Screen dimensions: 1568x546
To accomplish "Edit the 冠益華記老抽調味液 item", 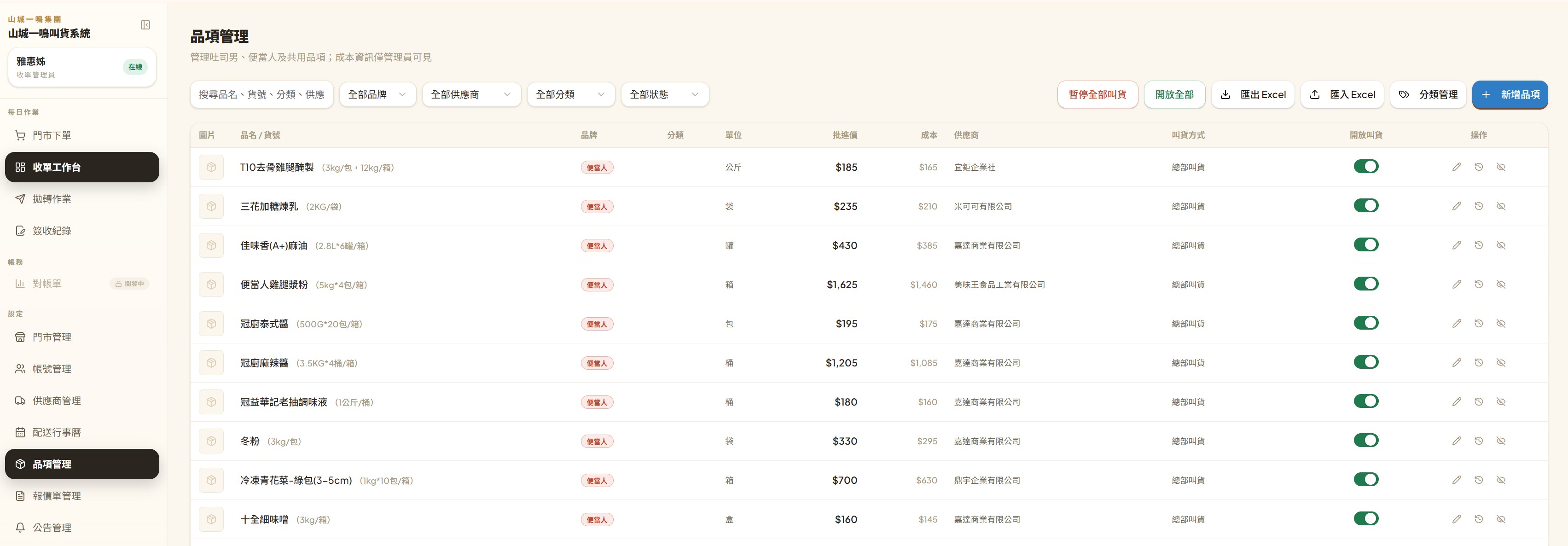I will click(1456, 402).
